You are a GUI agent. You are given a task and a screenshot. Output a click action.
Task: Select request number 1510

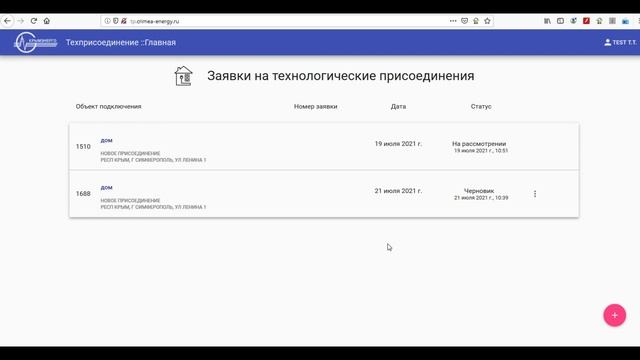83,147
